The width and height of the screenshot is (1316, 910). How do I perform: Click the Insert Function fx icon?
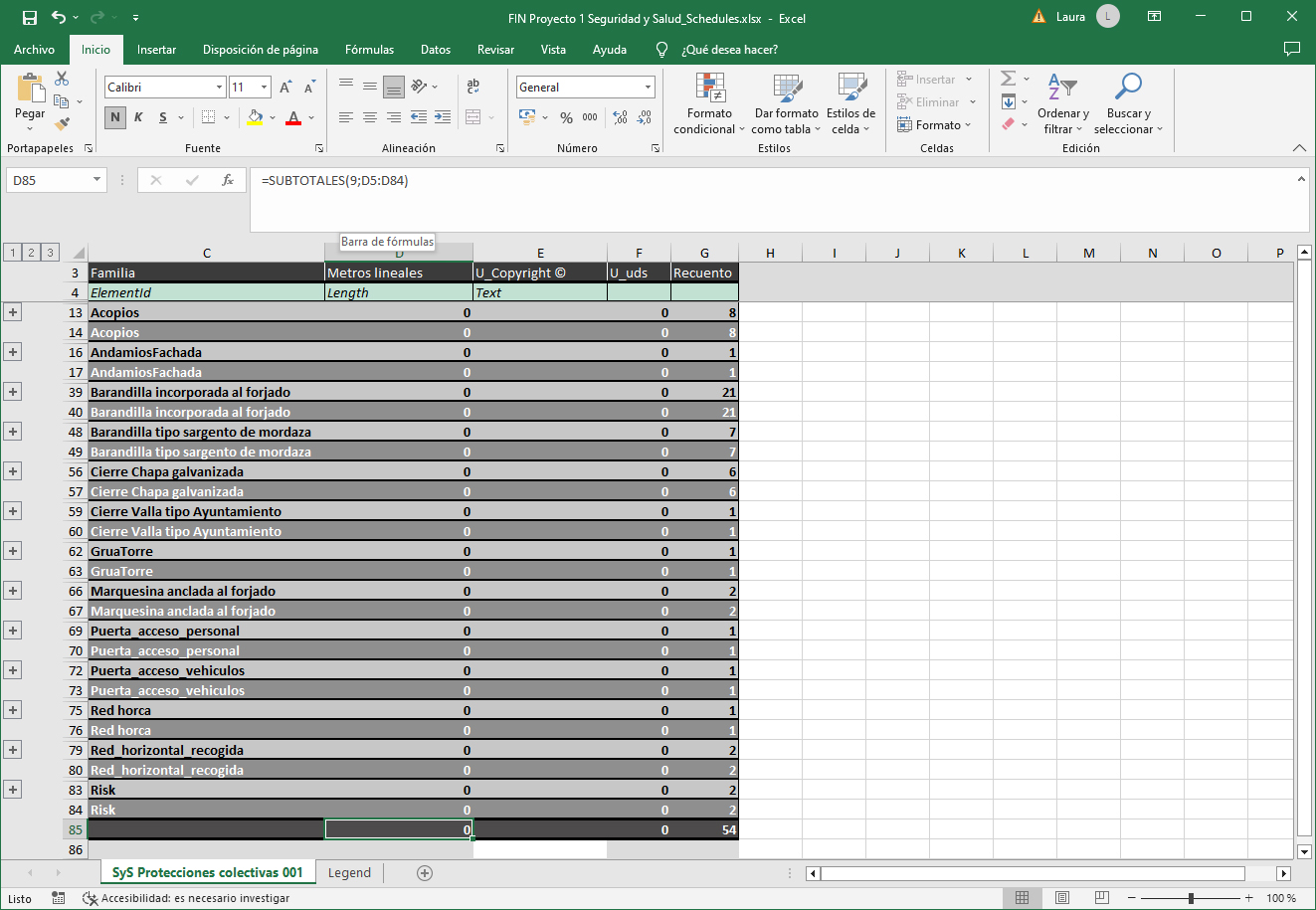click(228, 180)
